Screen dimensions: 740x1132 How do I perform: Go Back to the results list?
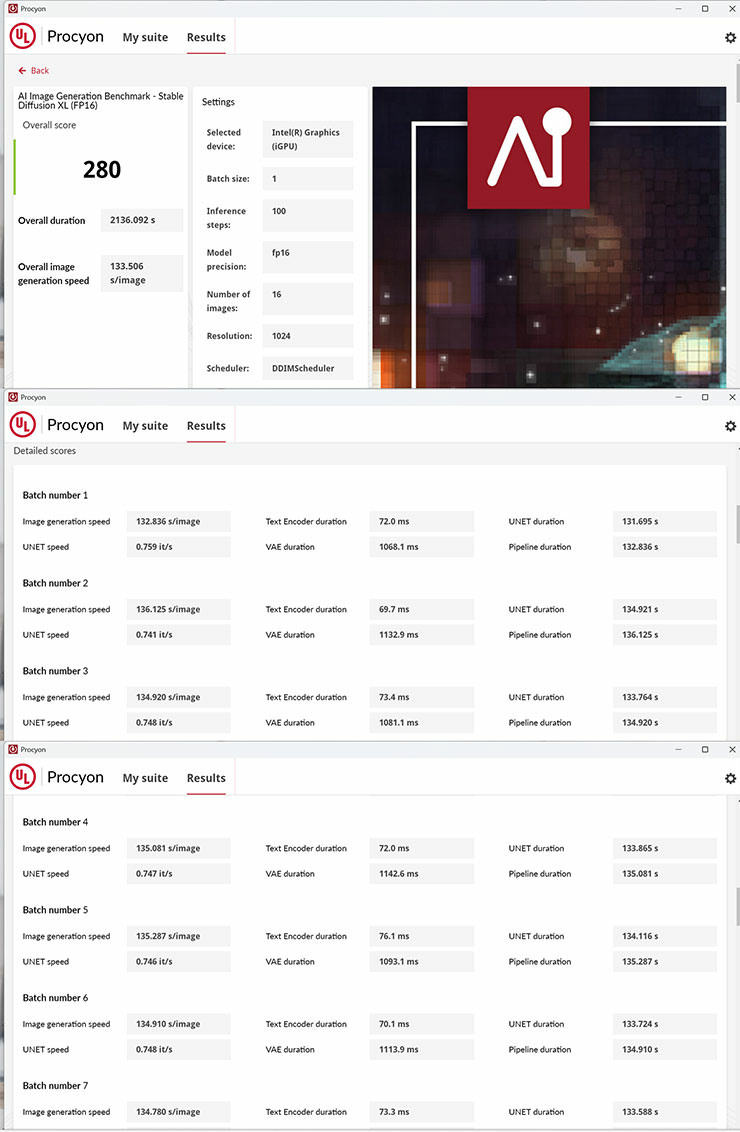pos(33,71)
